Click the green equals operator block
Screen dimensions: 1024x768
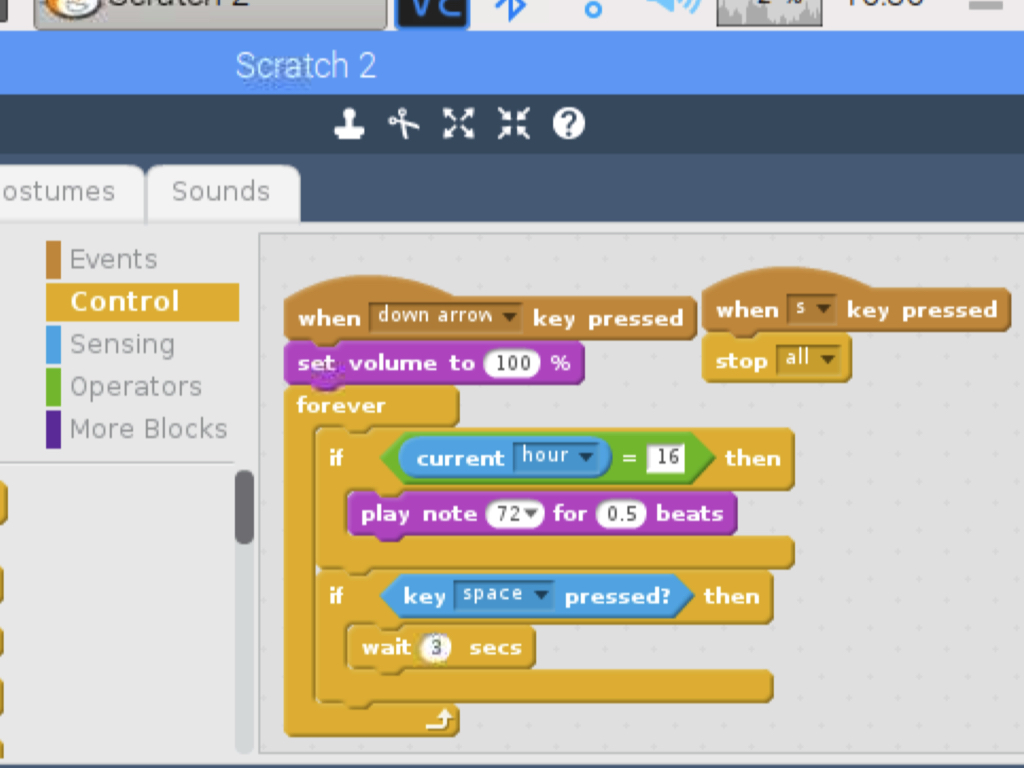[x=630, y=458]
